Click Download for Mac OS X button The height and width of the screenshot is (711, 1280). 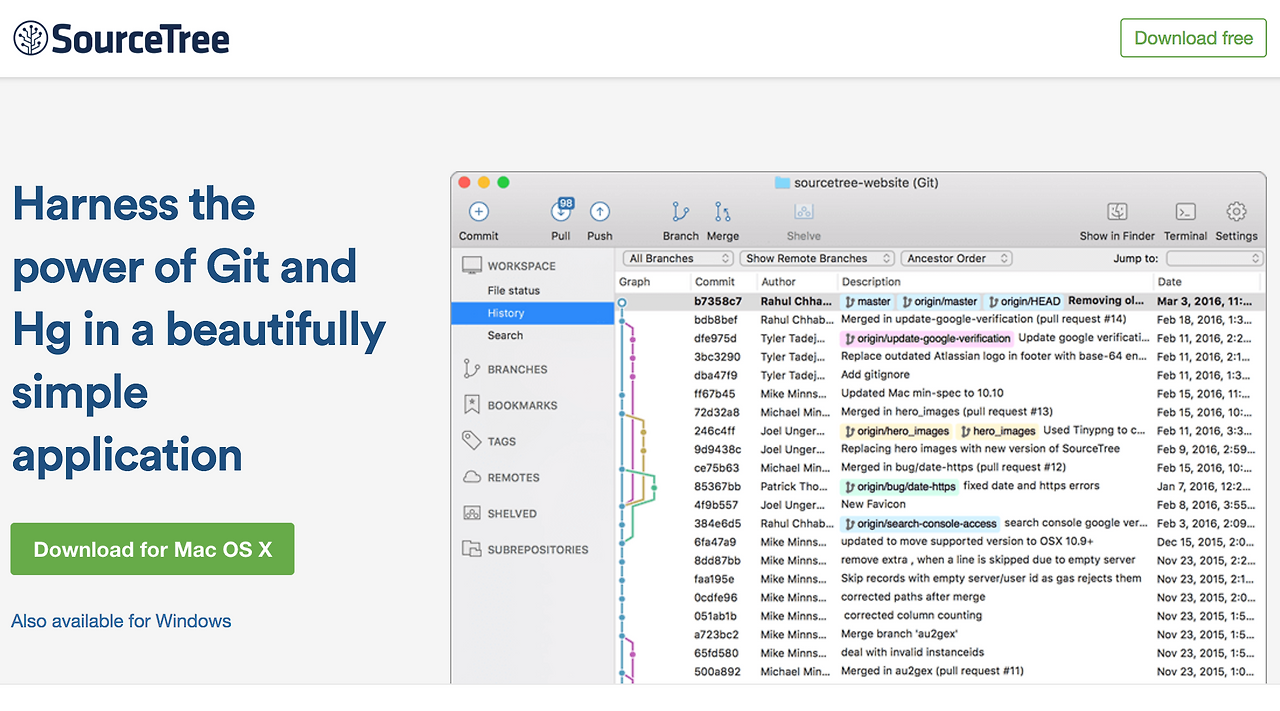(x=152, y=549)
